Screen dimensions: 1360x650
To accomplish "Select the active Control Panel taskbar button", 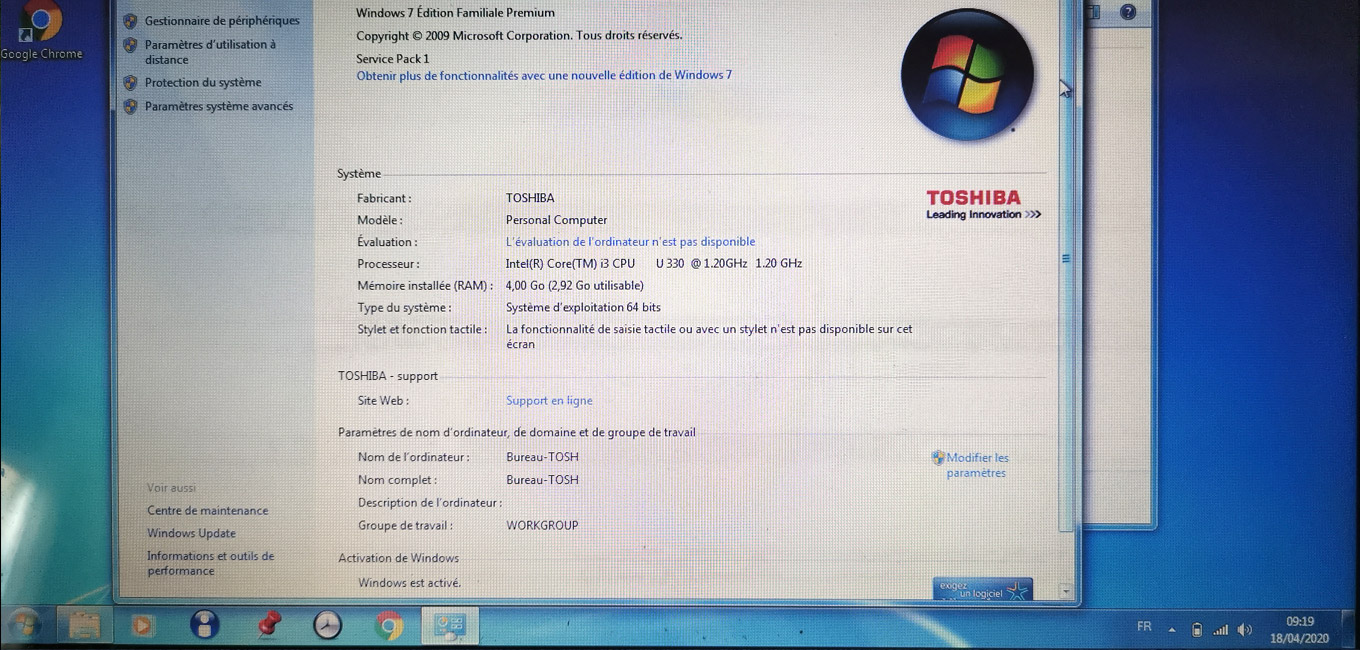I will pos(450,625).
